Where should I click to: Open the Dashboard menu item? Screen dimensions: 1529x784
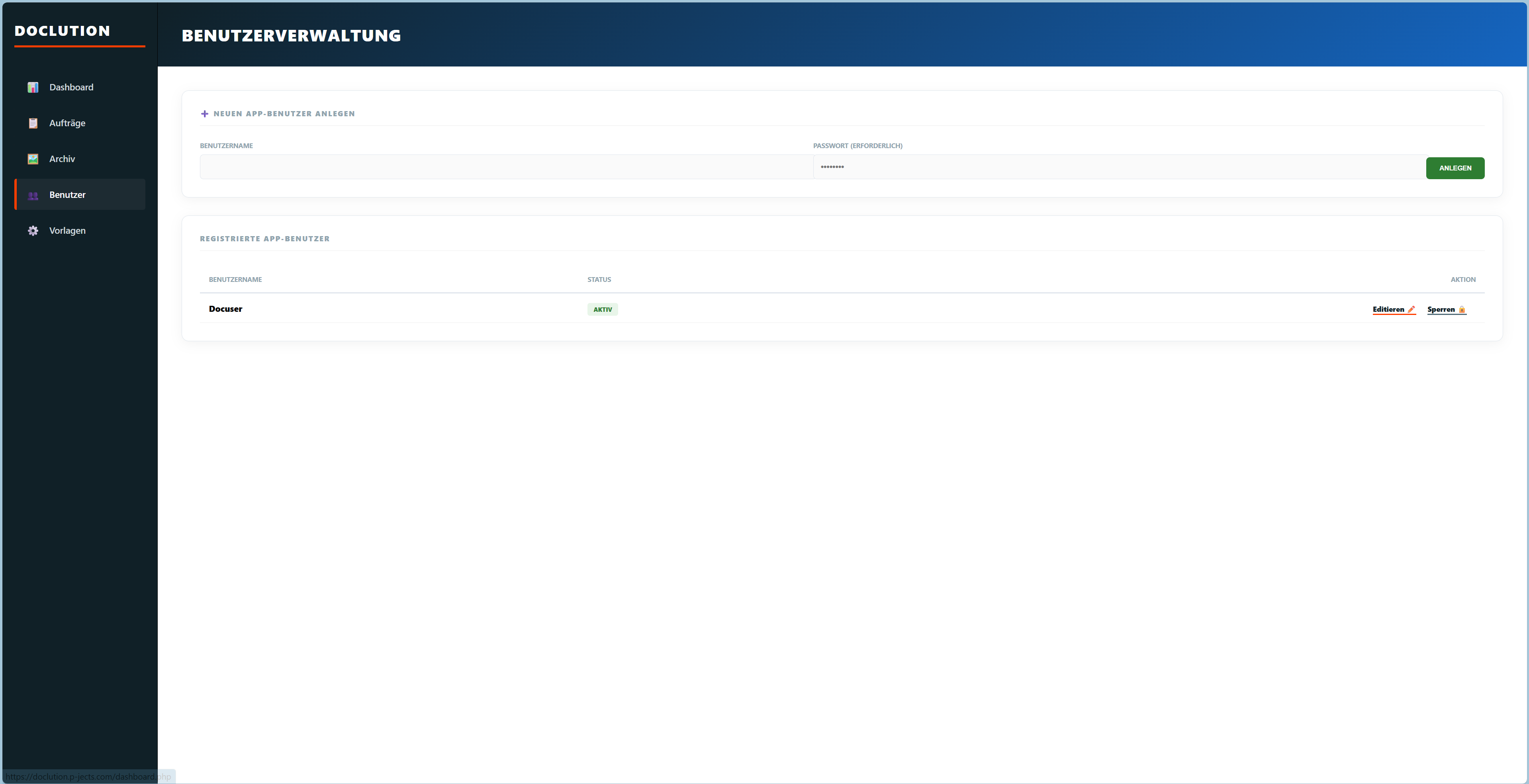point(71,87)
